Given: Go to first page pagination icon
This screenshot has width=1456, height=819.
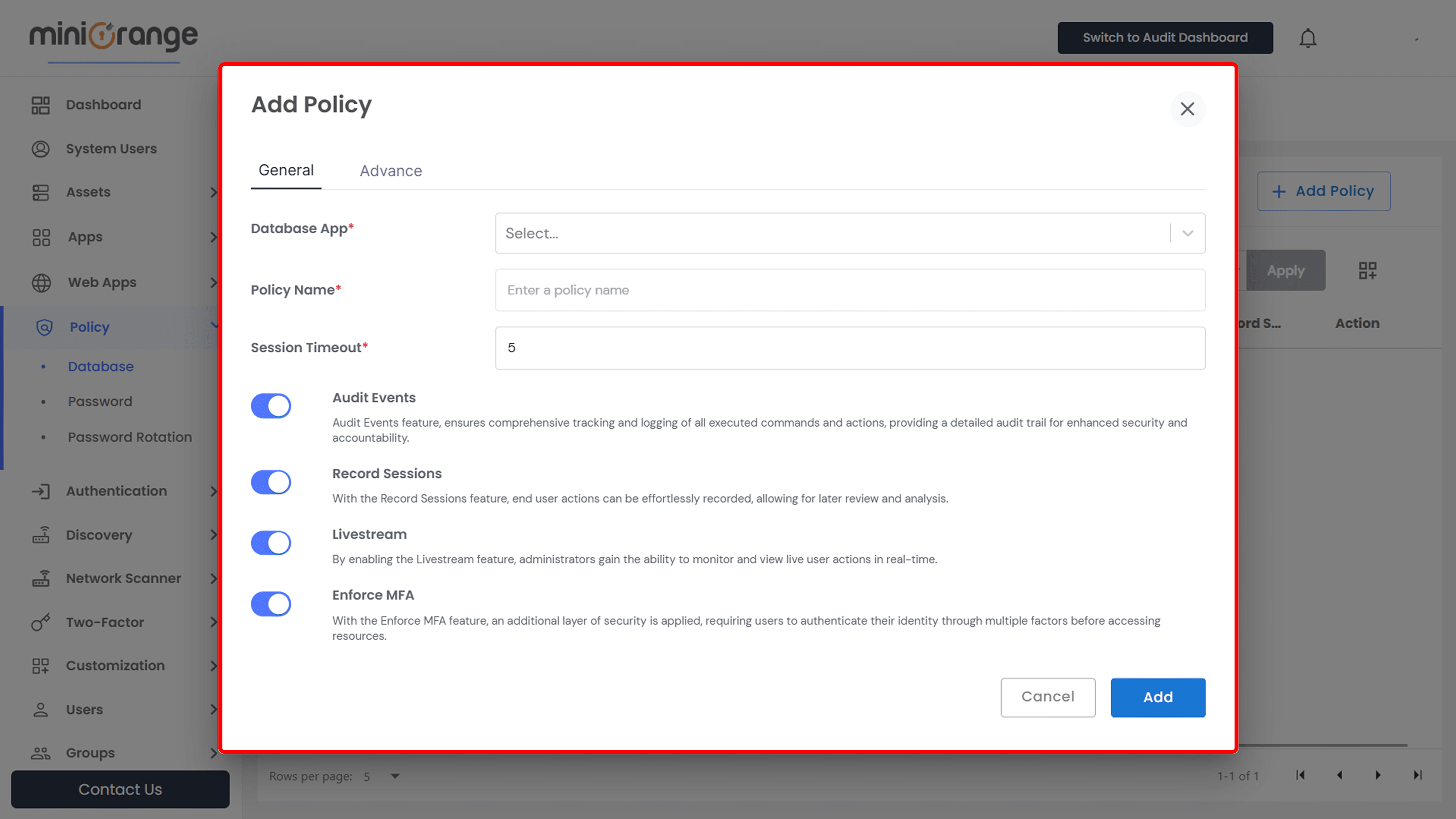Looking at the screenshot, I should click(1300, 776).
